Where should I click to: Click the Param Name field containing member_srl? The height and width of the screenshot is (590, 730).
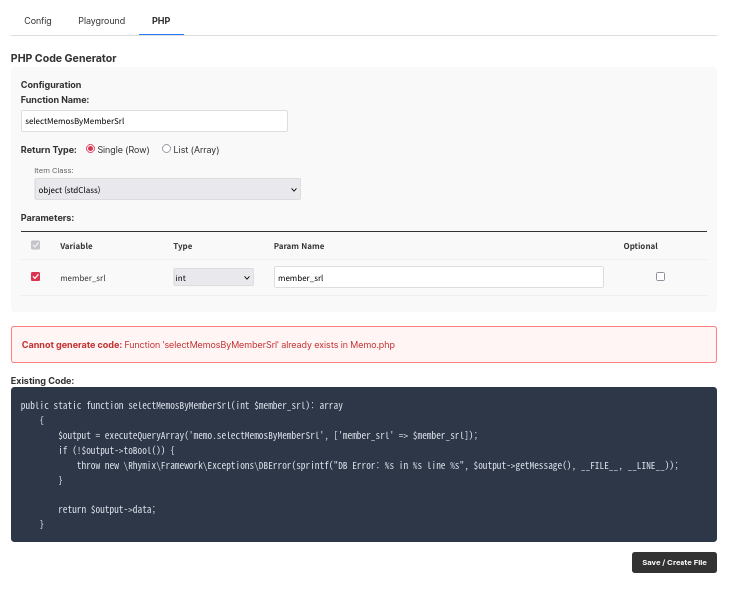(x=438, y=277)
